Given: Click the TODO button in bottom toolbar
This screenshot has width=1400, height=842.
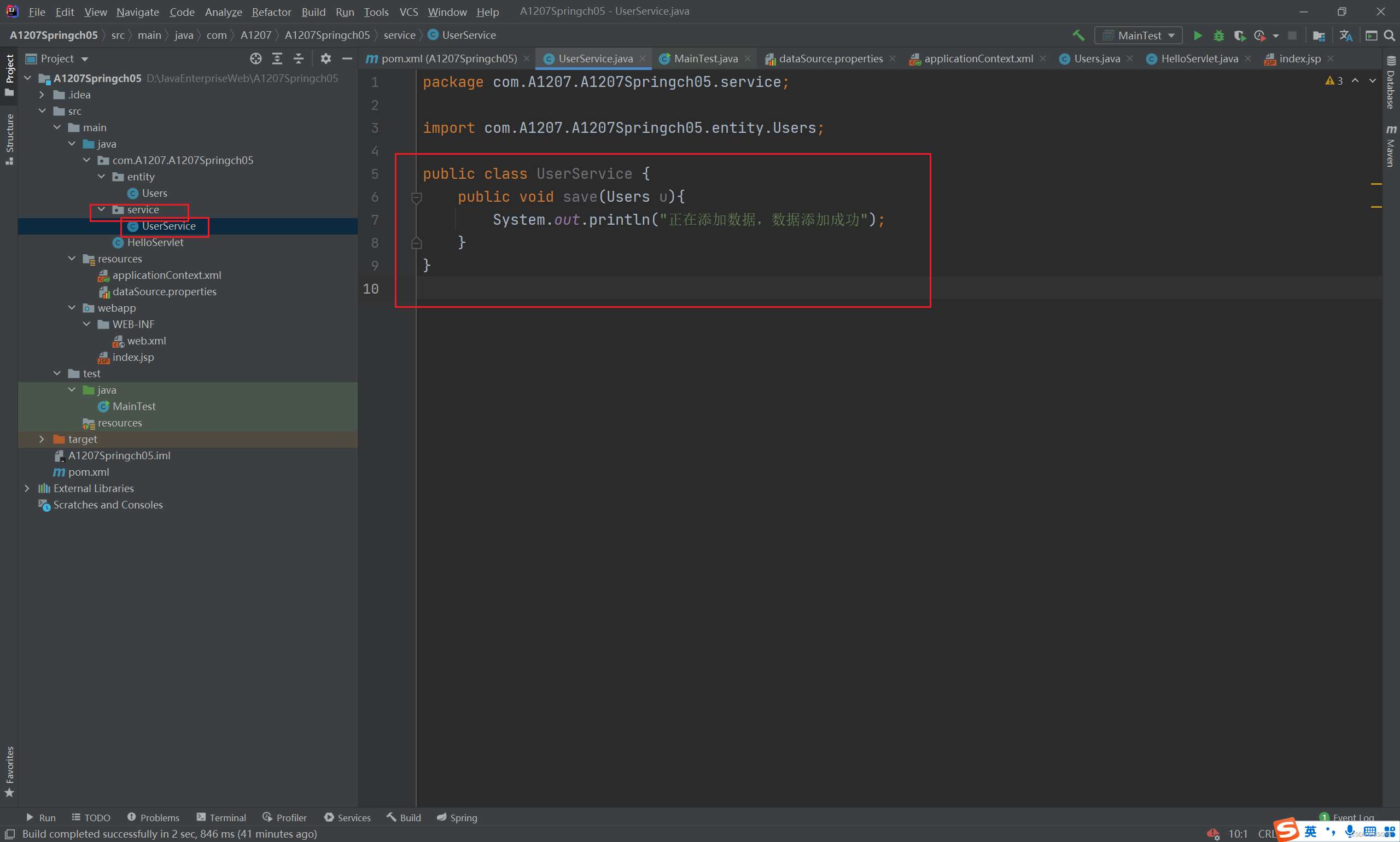Looking at the screenshot, I should click(96, 818).
